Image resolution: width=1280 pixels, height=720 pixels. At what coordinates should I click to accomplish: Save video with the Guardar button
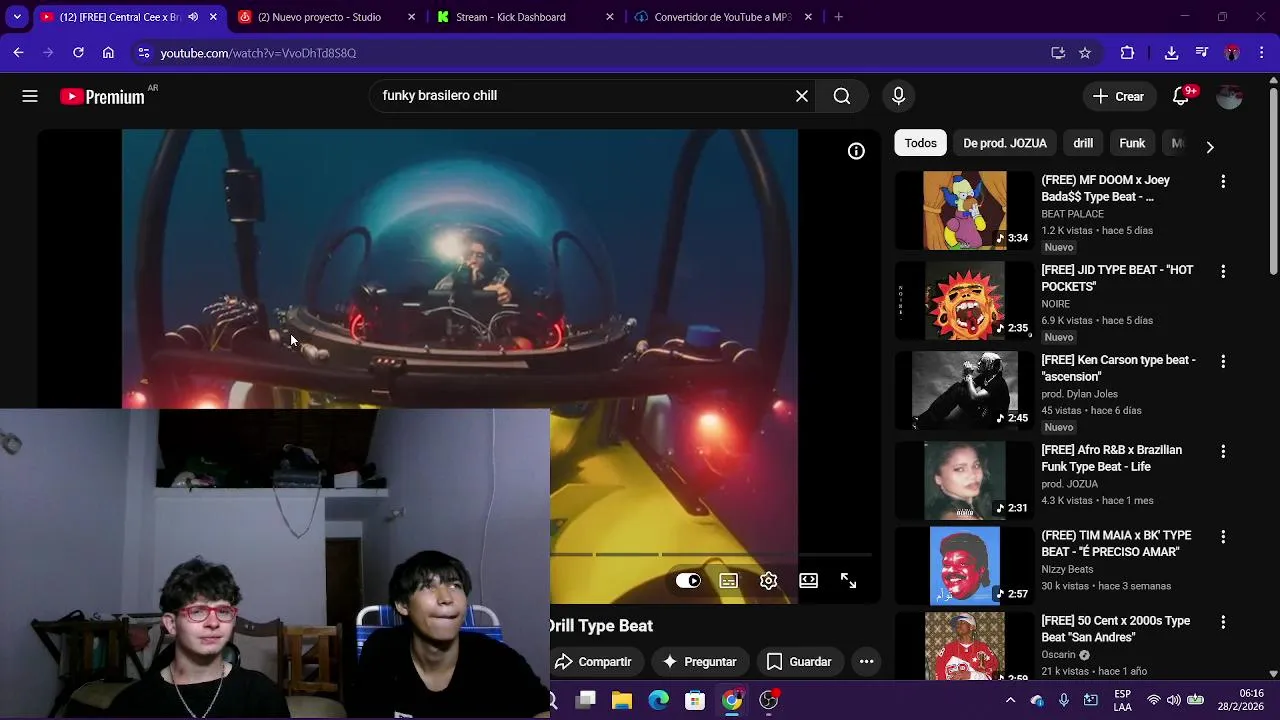pos(799,662)
